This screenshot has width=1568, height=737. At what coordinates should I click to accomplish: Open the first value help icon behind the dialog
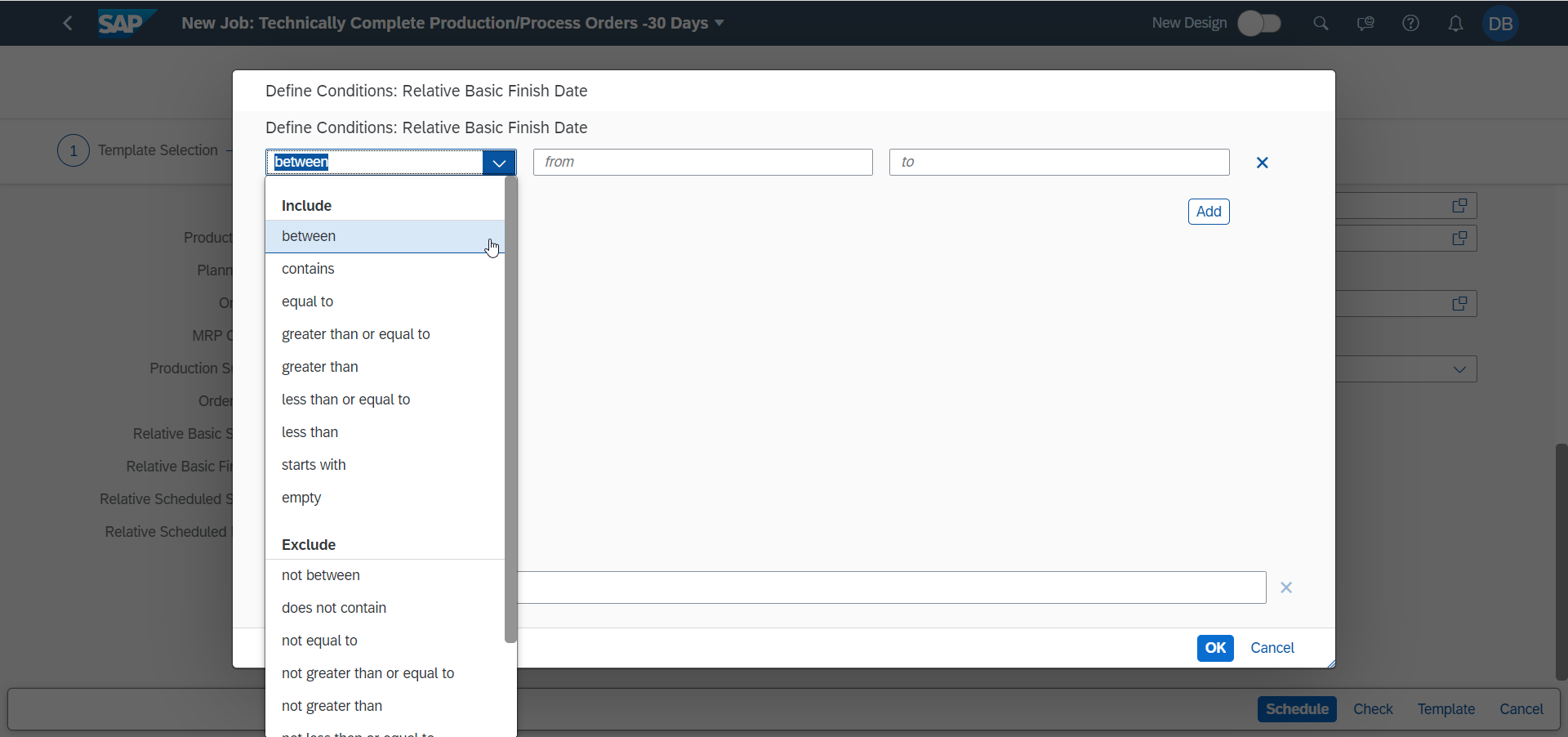(1459, 206)
